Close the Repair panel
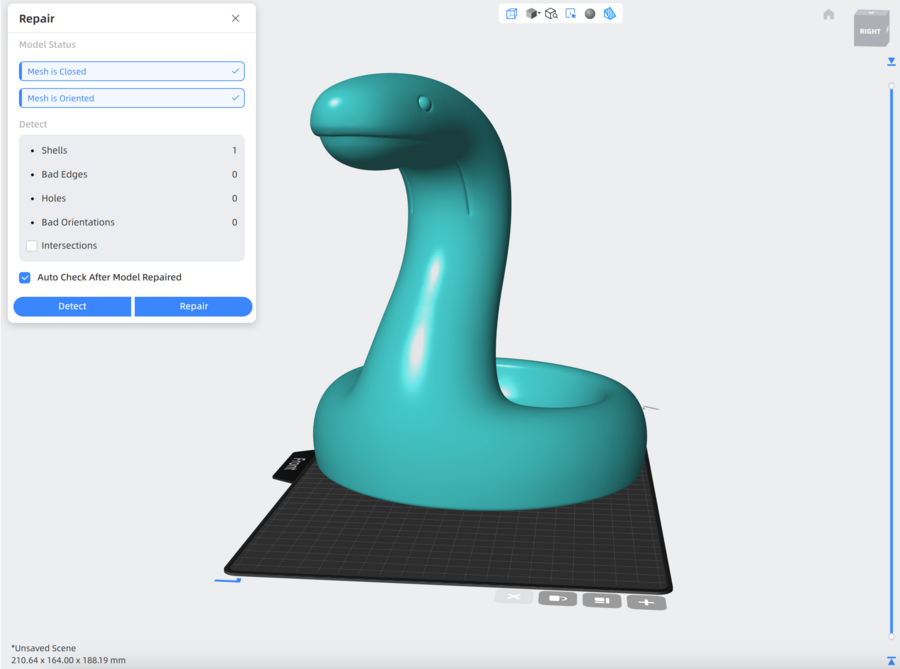900x669 pixels. click(235, 18)
